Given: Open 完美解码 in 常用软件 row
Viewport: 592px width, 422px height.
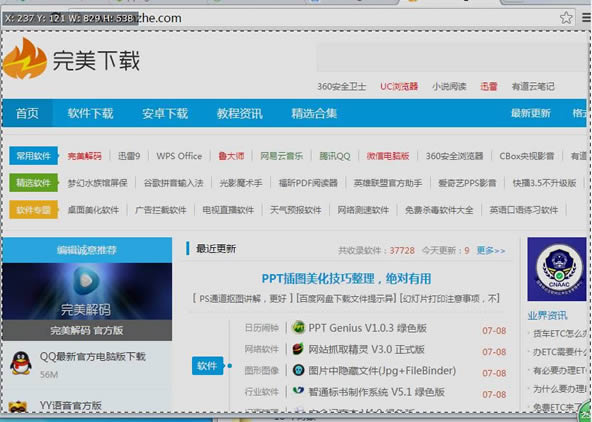Looking at the screenshot, I should tap(85, 156).
